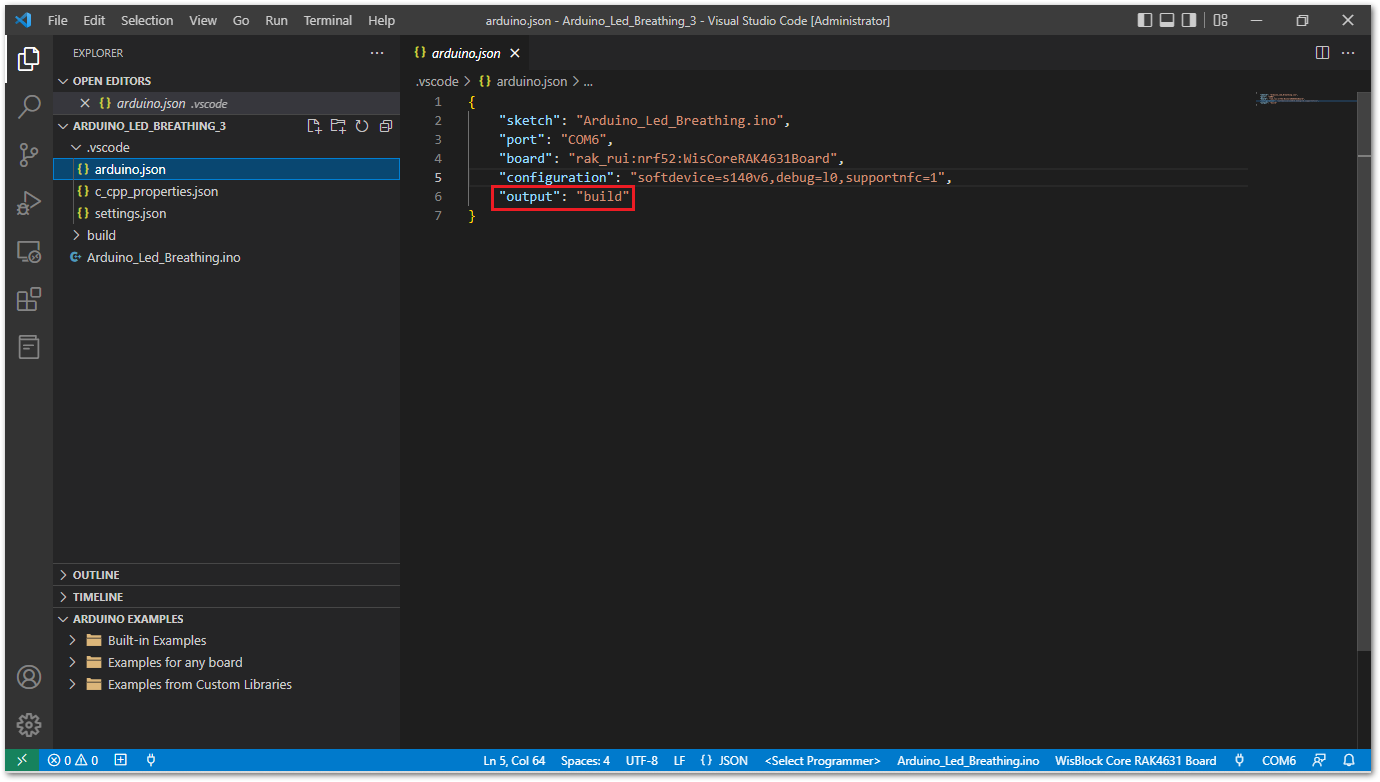This screenshot has width=1380, height=782.
Task: Open the feedback icon in status bar
Action: [x=1319, y=760]
